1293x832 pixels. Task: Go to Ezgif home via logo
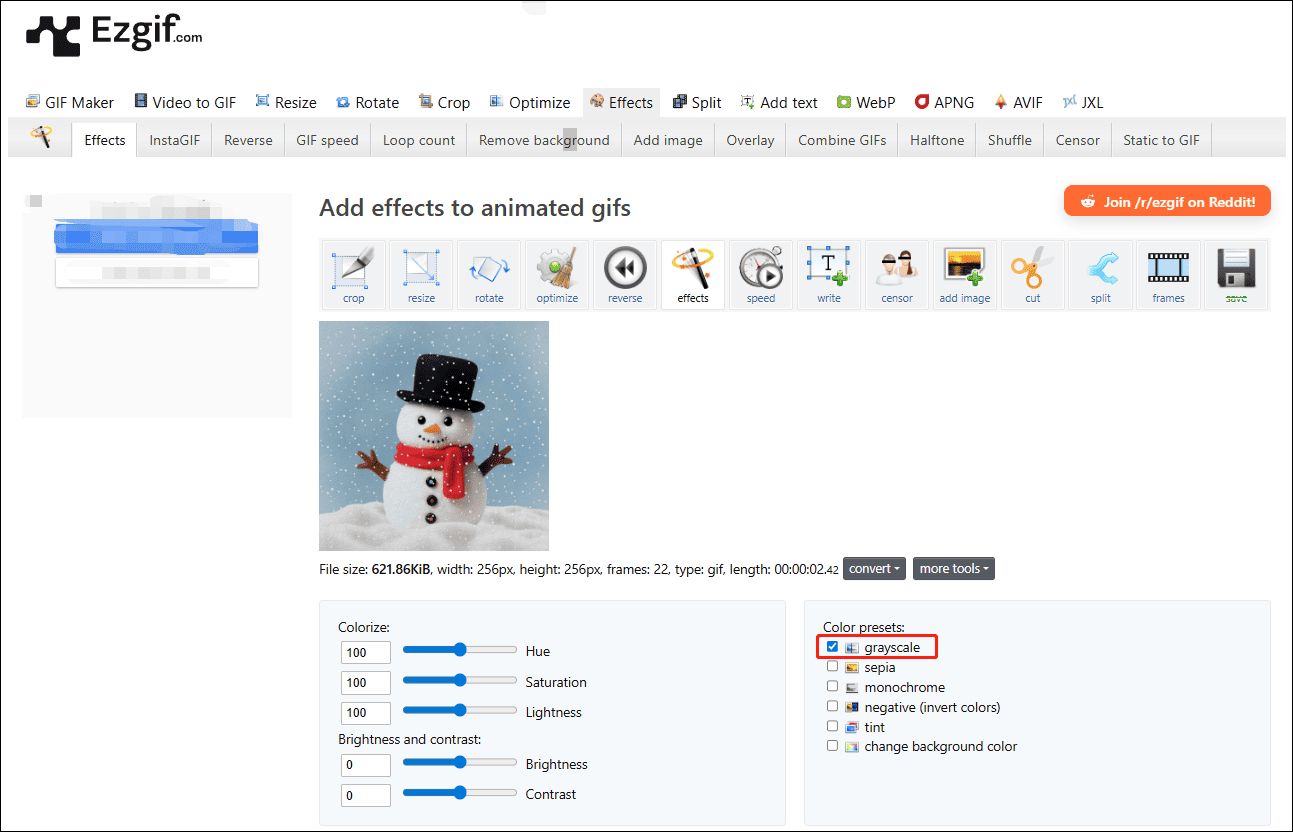pos(114,35)
